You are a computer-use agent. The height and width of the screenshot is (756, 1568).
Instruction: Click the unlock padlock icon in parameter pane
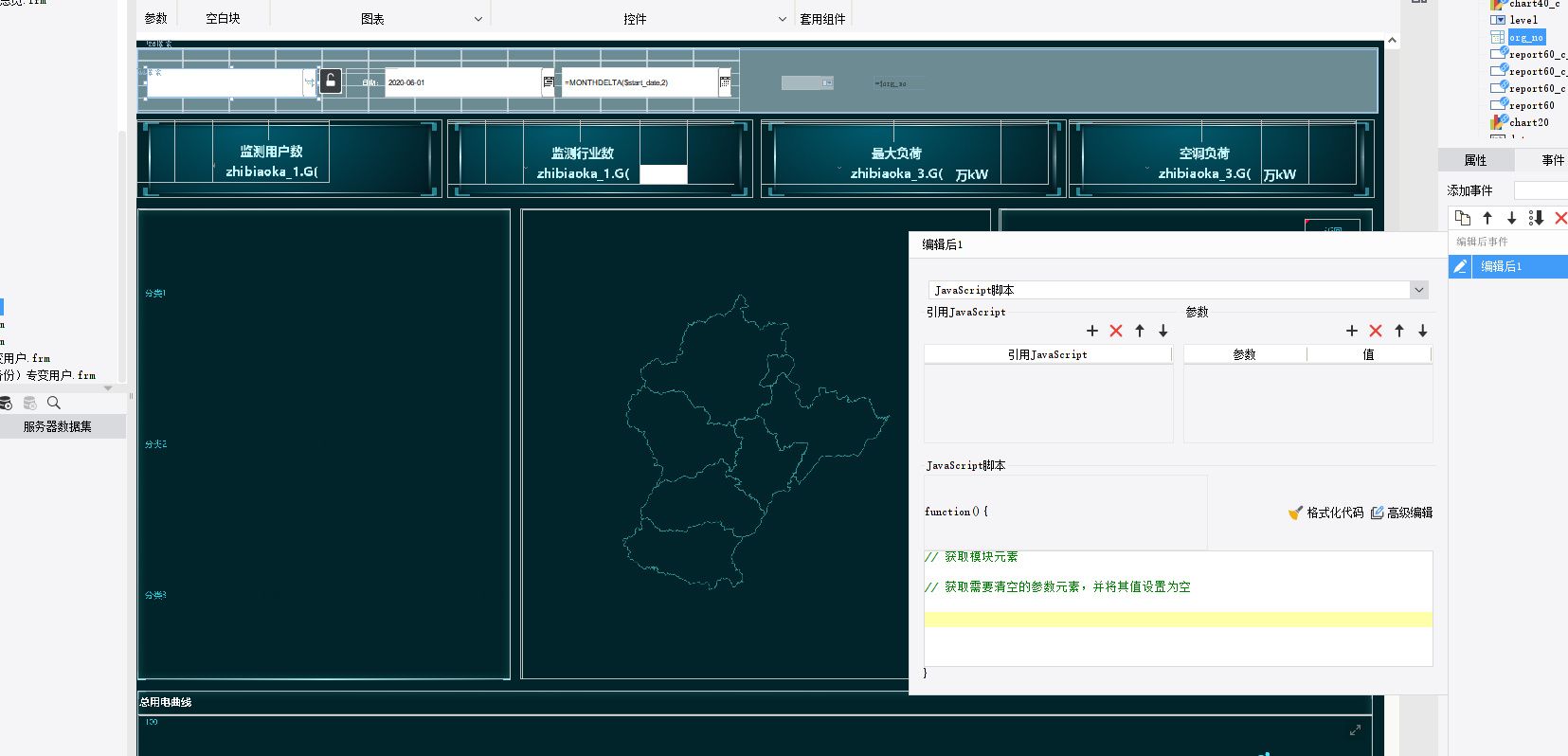pos(330,81)
